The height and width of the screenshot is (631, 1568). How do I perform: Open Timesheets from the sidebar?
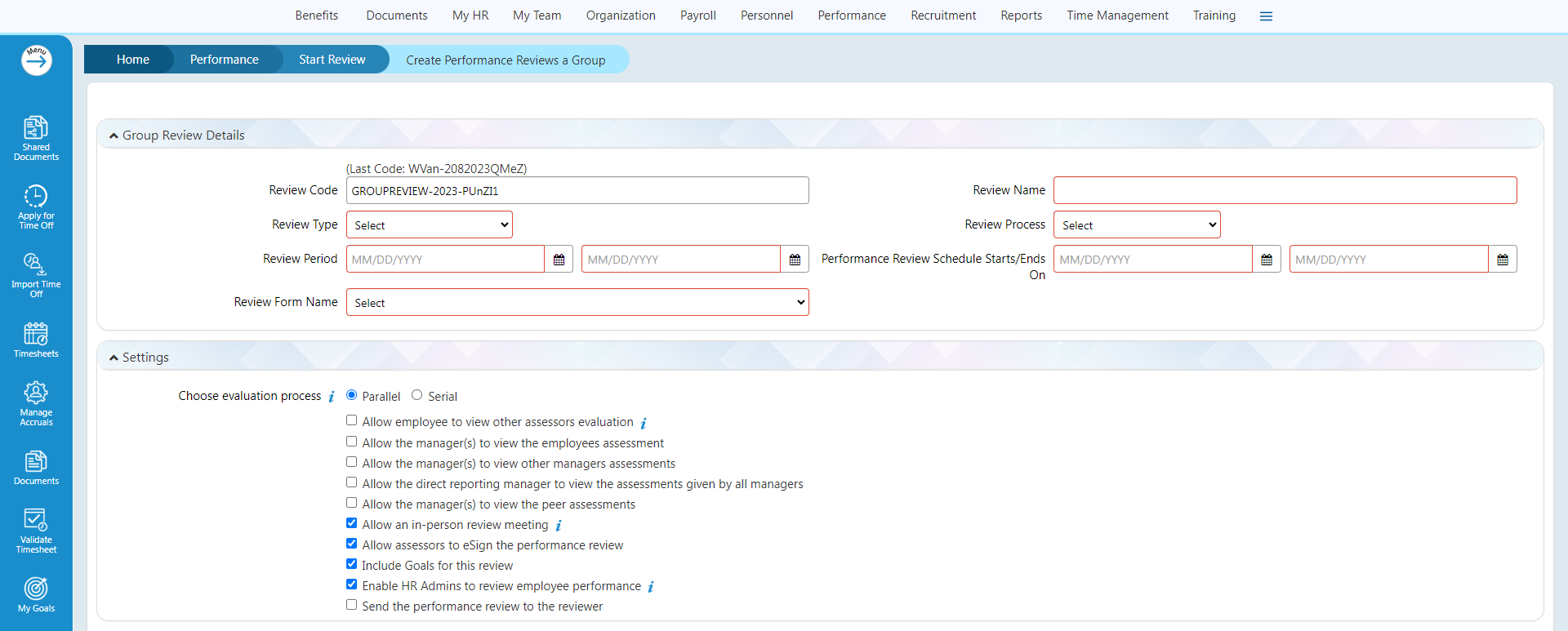pyautogui.click(x=36, y=334)
